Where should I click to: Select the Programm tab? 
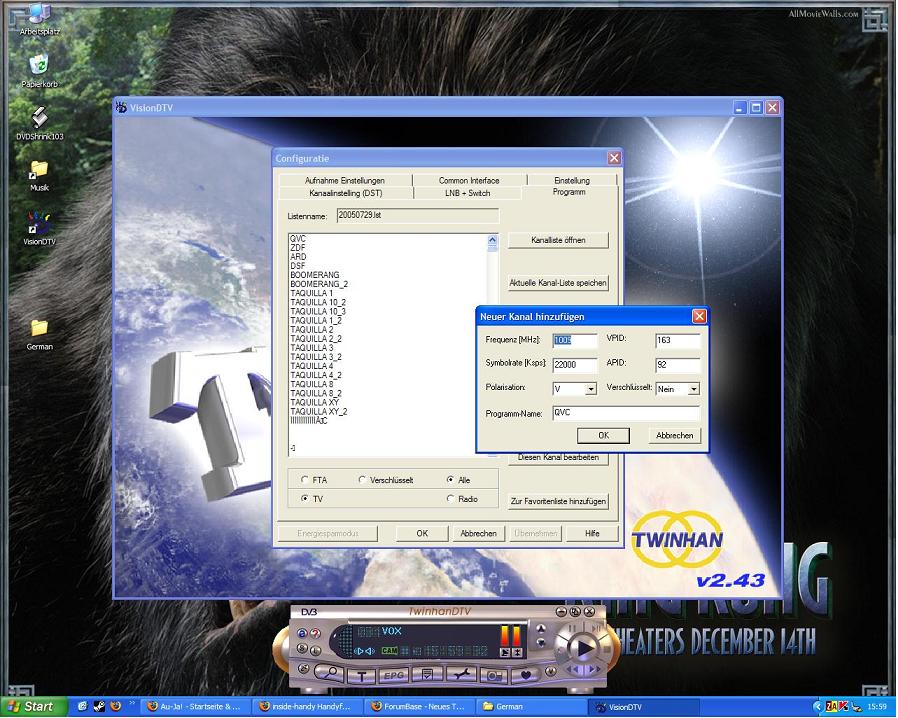coord(569,192)
